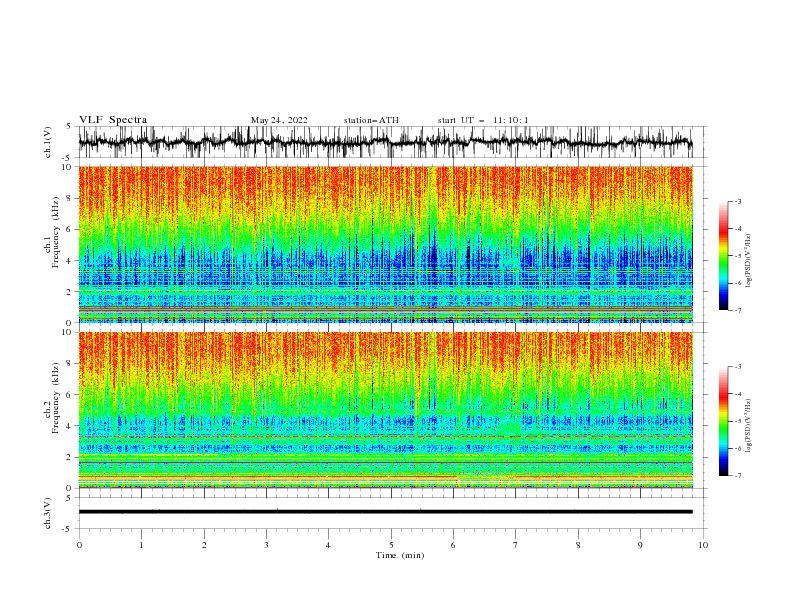The width and height of the screenshot is (792, 612).
Task: Click time axis tick label '10'
Action: [x=703, y=545]
